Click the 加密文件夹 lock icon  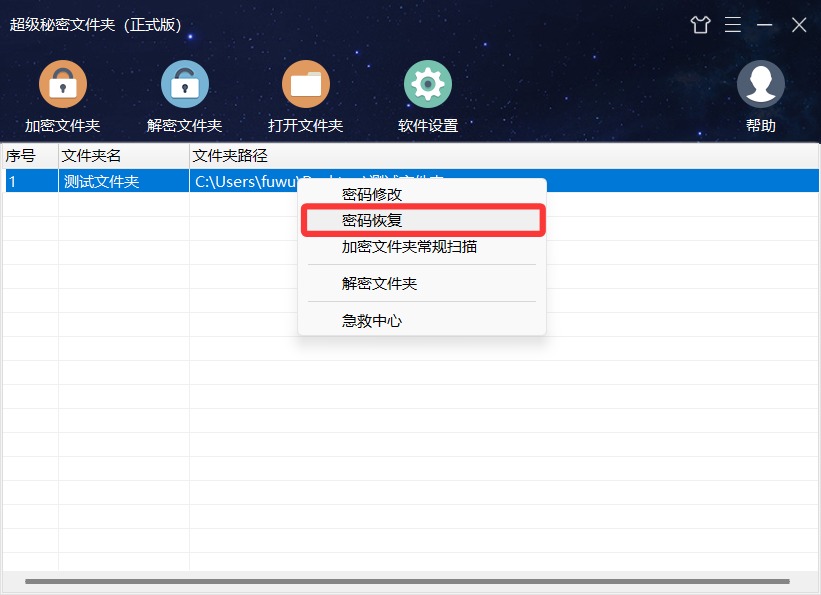pyautogui.click(x=63, y=84)
